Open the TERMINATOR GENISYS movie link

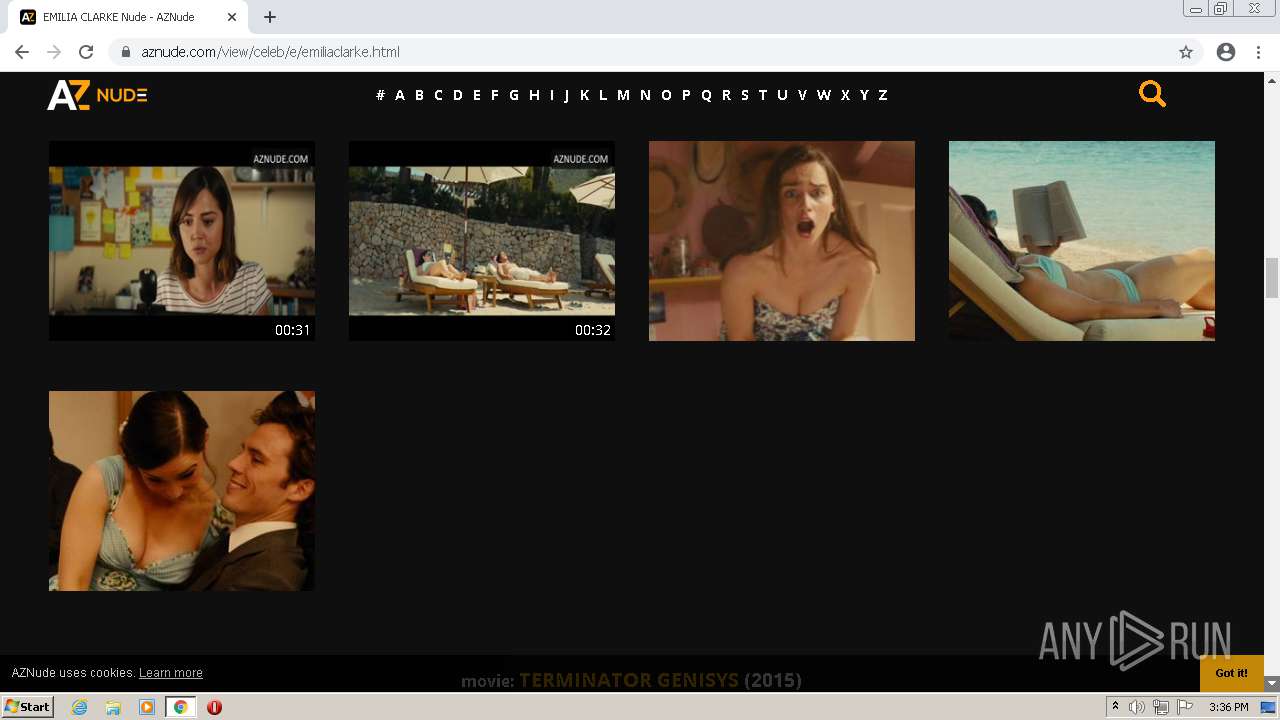tap(629, 681)
